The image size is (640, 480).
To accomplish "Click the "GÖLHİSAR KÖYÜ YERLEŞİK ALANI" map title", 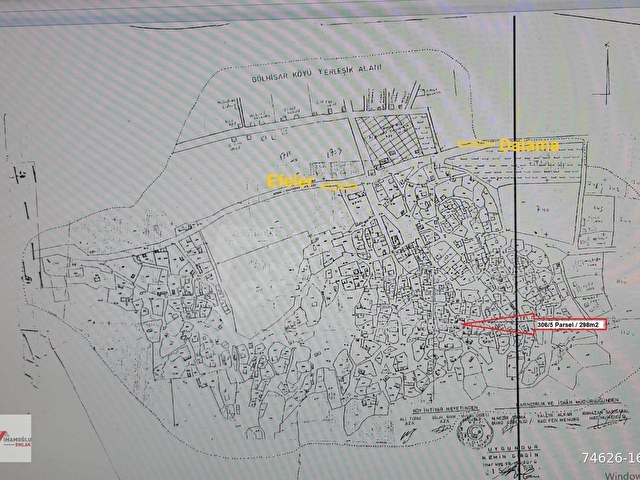I will [316, 72].
